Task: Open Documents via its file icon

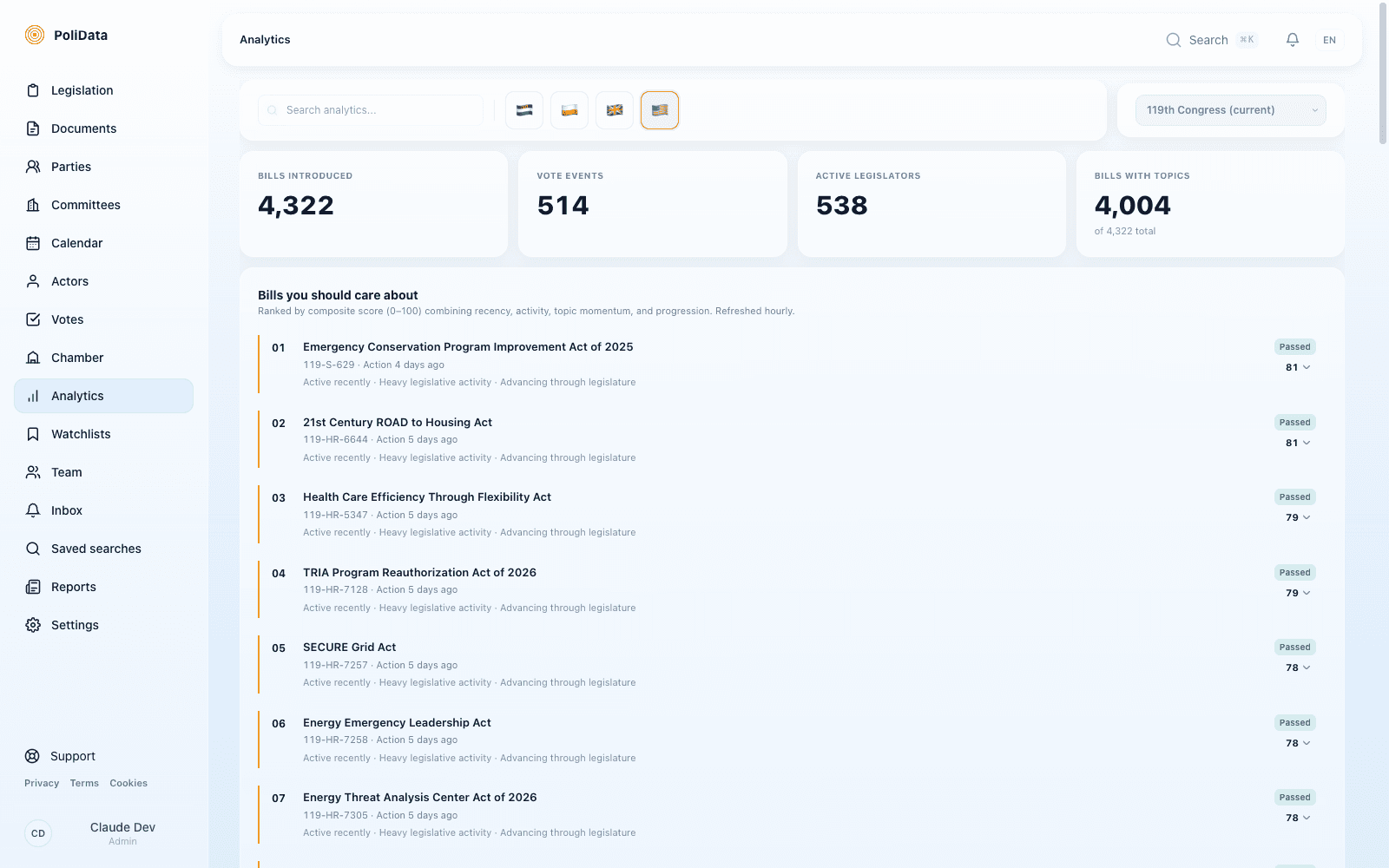Action: pos(33,128)
